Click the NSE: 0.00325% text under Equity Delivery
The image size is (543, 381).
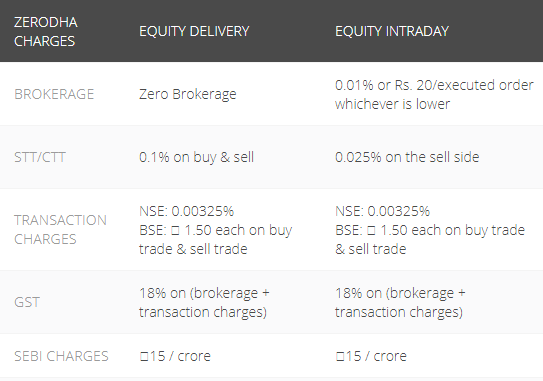(x=187, y=211)
